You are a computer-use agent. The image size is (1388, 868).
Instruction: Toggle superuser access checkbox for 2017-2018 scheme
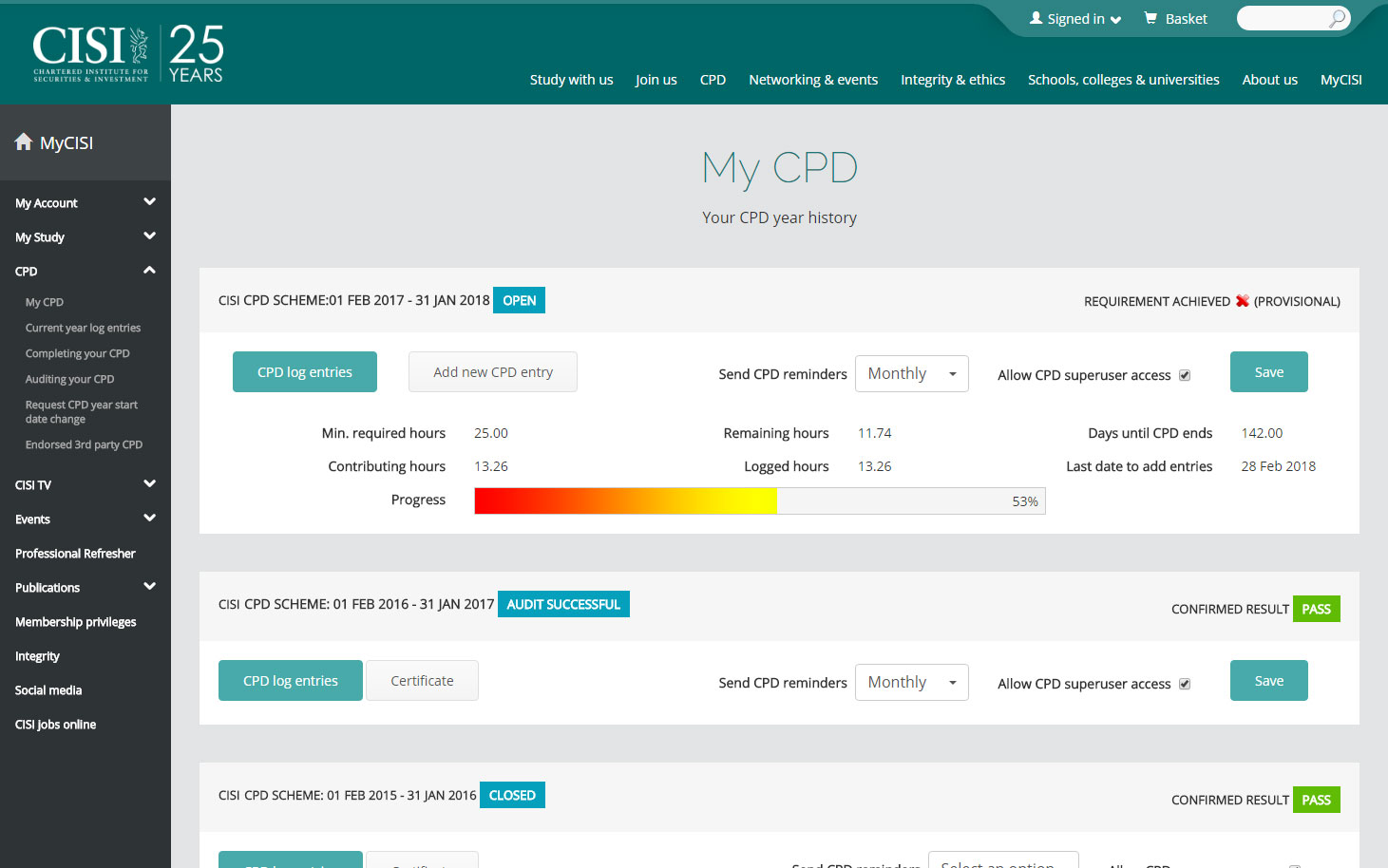1185,375
